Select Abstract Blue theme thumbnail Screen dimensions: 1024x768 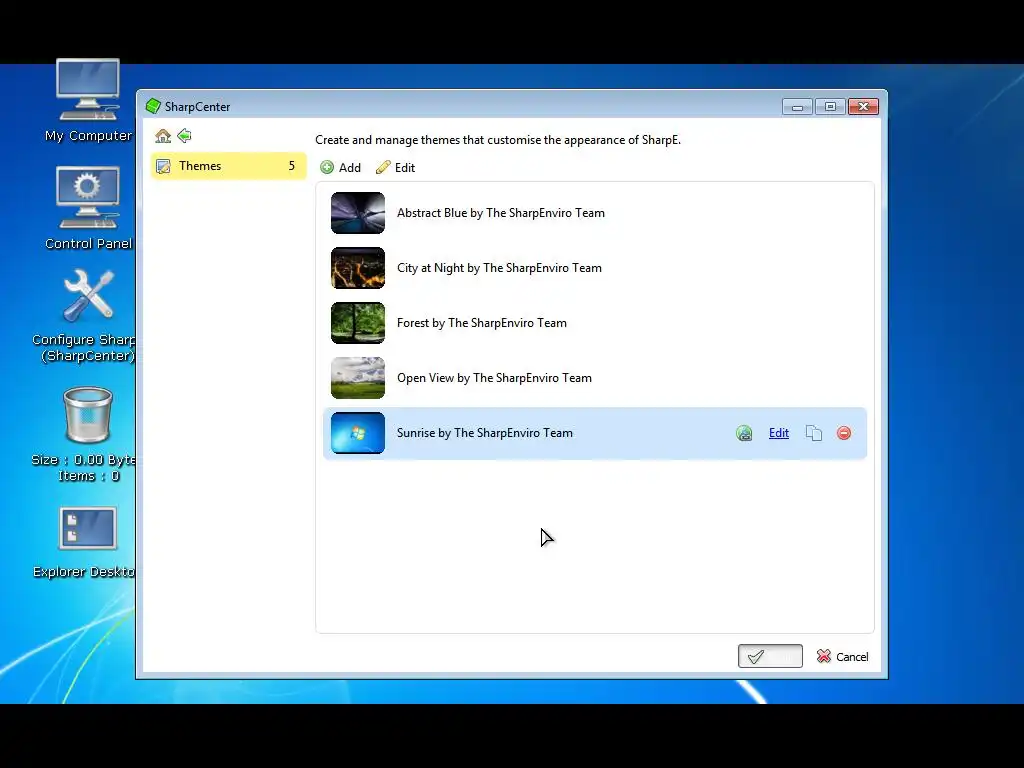pyautogui.click(x=358, y=213)
